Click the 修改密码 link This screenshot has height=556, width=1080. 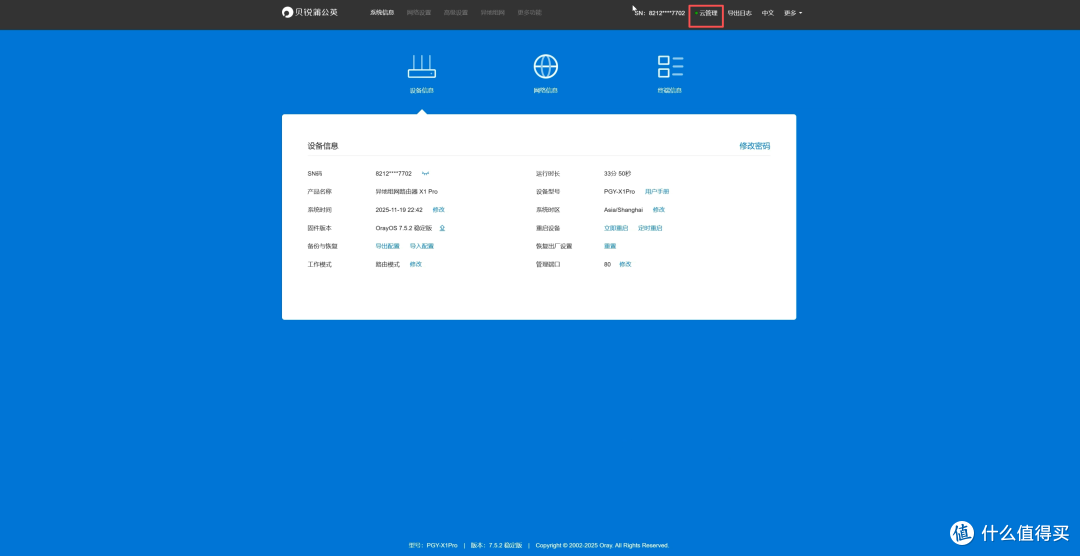point(754,146)
